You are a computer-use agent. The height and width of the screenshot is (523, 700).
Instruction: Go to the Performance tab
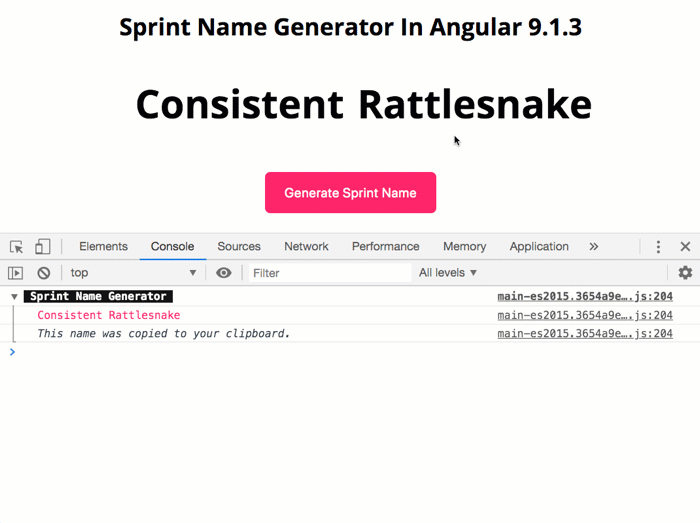point(385,246)
